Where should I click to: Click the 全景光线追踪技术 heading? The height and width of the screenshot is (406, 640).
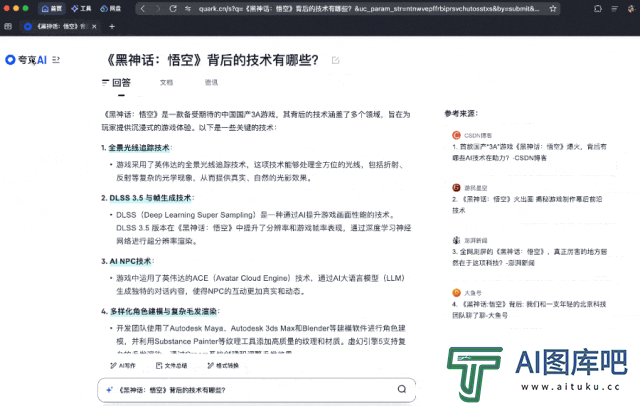(139, 148)
